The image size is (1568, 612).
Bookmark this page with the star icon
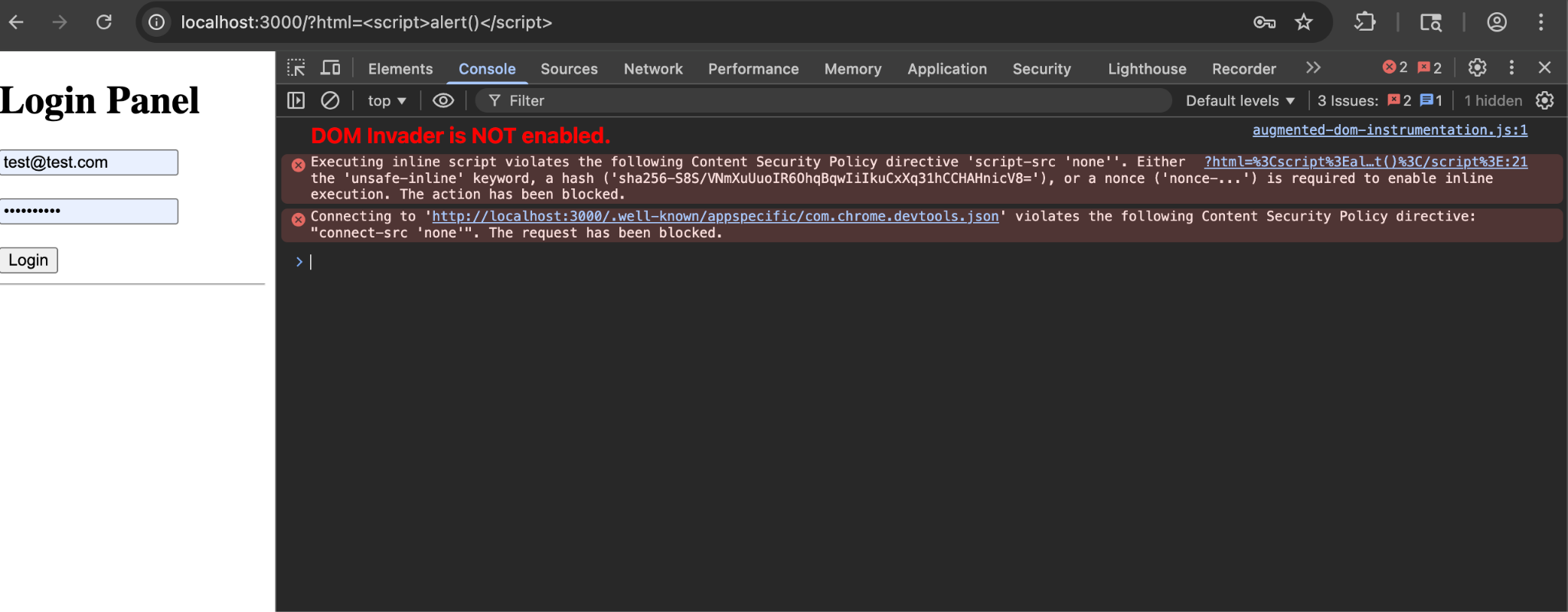1304,22
